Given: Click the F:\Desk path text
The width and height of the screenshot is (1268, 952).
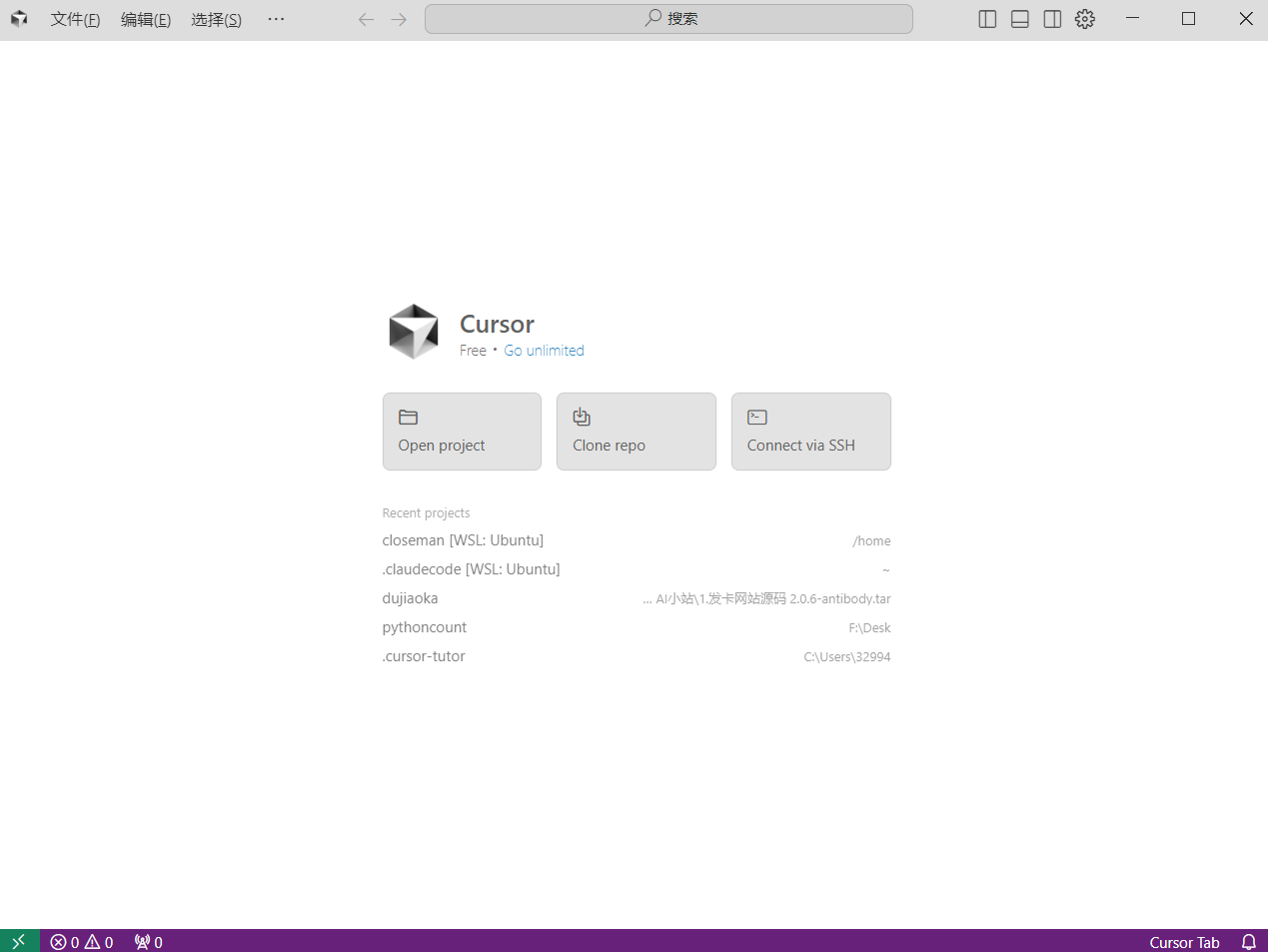Looking at the screenshot, I should point(869,627).
